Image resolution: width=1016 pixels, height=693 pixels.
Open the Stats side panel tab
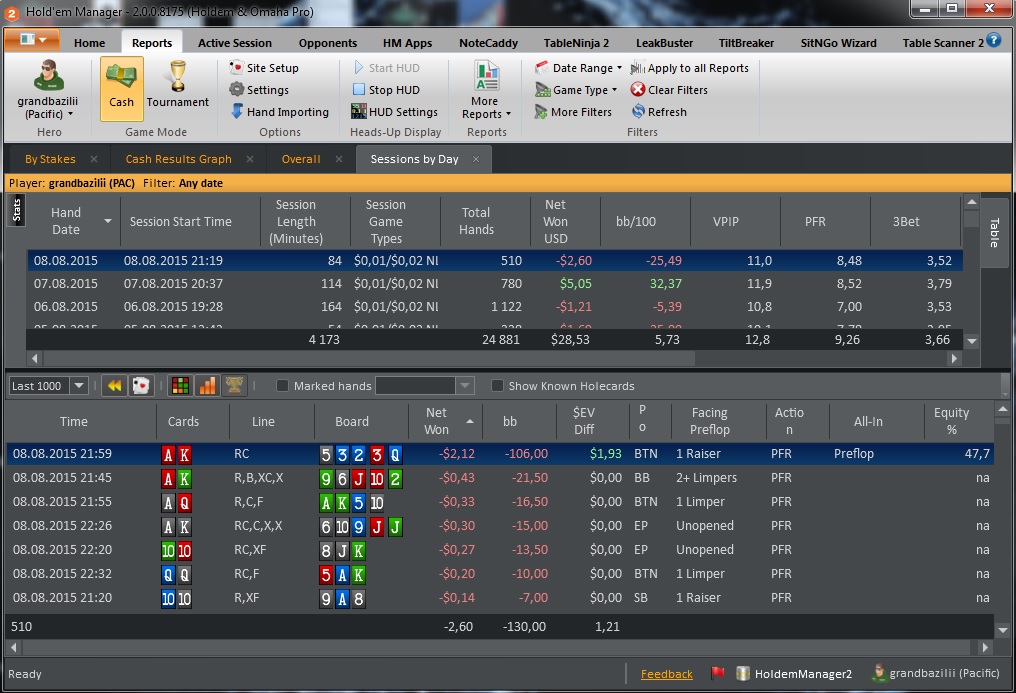click(17, 210)
